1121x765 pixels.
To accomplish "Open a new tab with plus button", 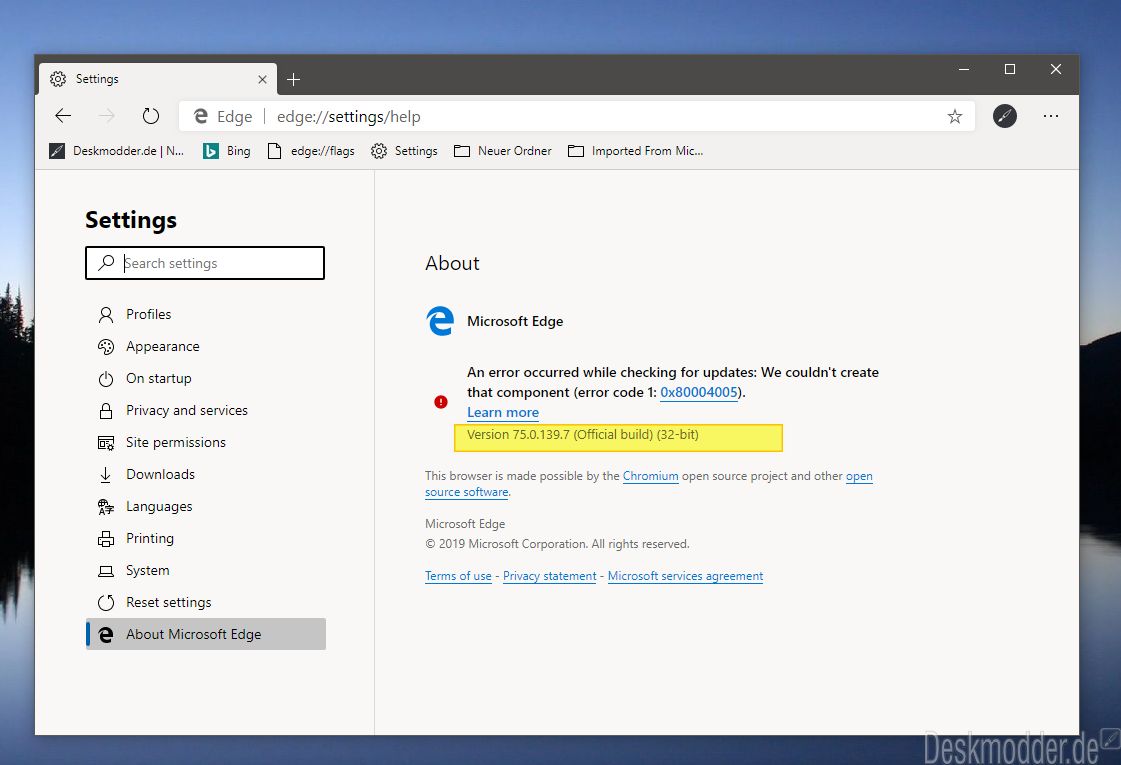I will point(293,79).
